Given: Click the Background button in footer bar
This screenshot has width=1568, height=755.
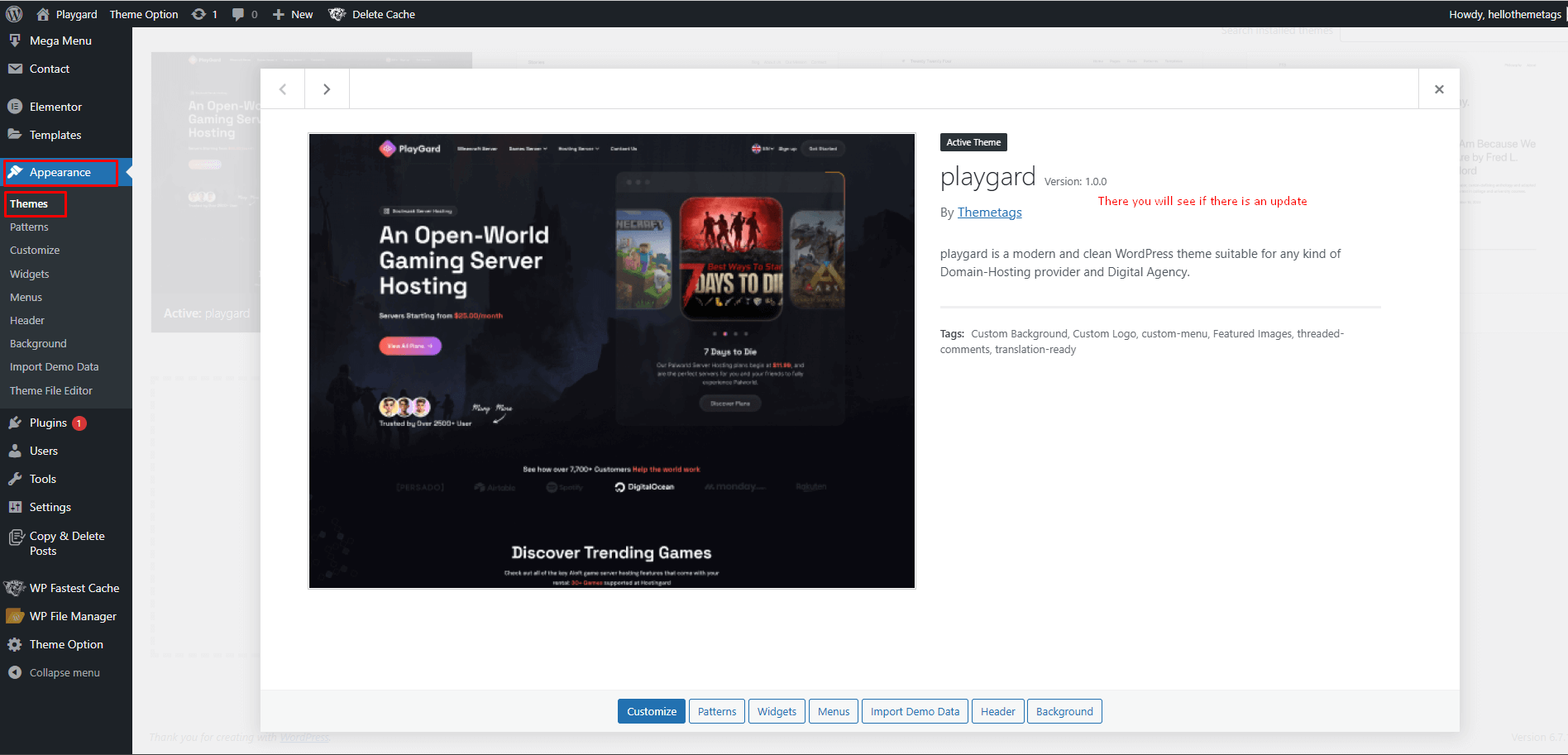Looking at the screenshot, I should pos(1064,711).
